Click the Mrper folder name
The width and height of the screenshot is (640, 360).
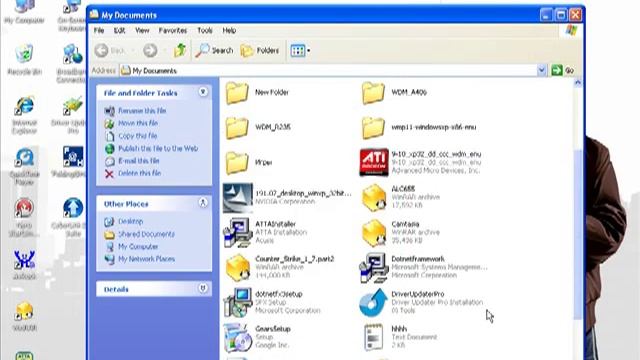264,162
